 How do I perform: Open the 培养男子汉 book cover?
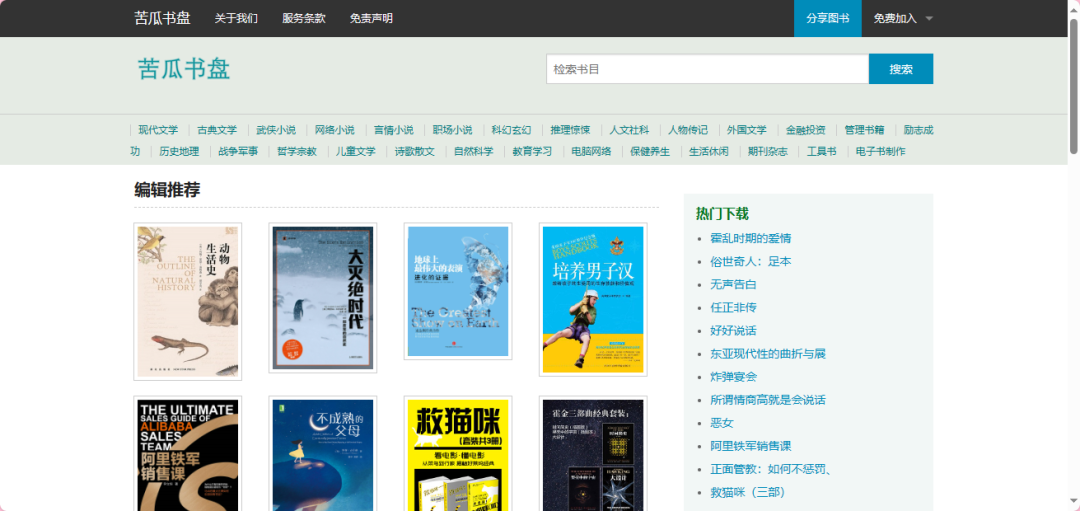pyautogui.click(x=593, y=299)
